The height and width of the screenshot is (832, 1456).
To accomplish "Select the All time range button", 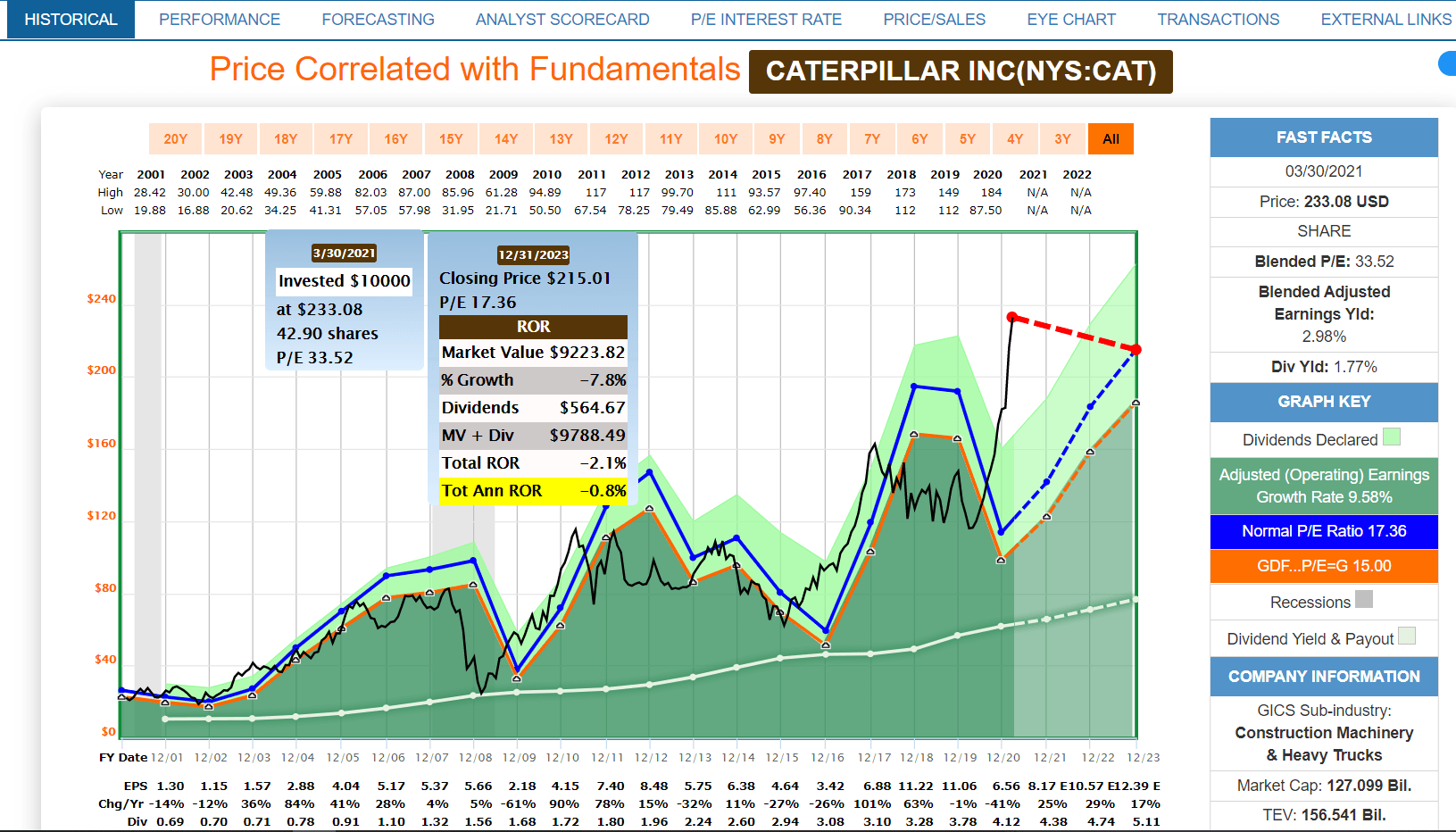I will click(1111, 139).
